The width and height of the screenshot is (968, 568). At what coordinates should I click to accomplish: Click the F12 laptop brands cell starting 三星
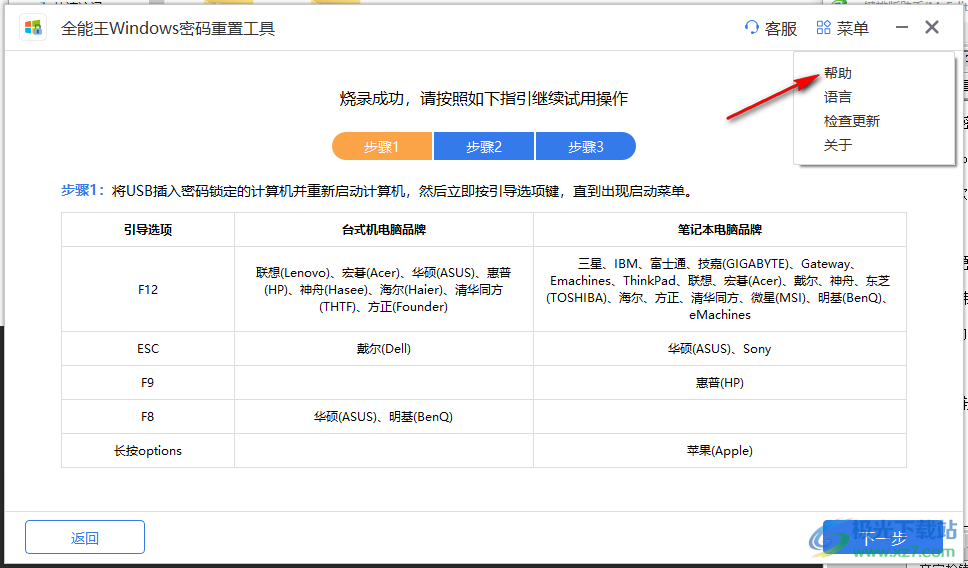point(720,290)
